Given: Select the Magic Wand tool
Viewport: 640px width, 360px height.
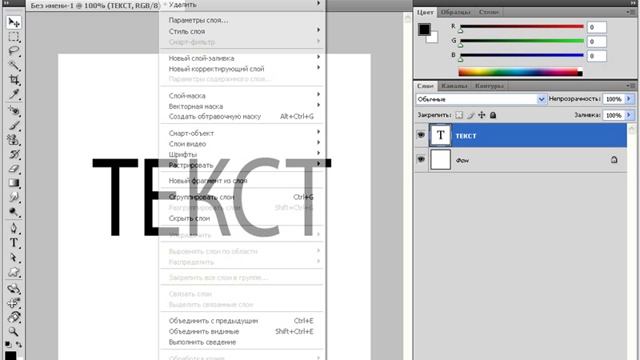Looking at the screenshot, I should coord(13,65).
